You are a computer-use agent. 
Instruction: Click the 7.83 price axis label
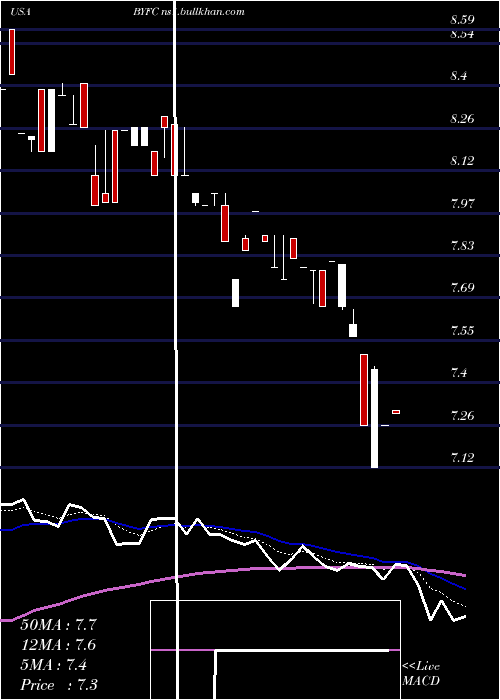[462, 246]
